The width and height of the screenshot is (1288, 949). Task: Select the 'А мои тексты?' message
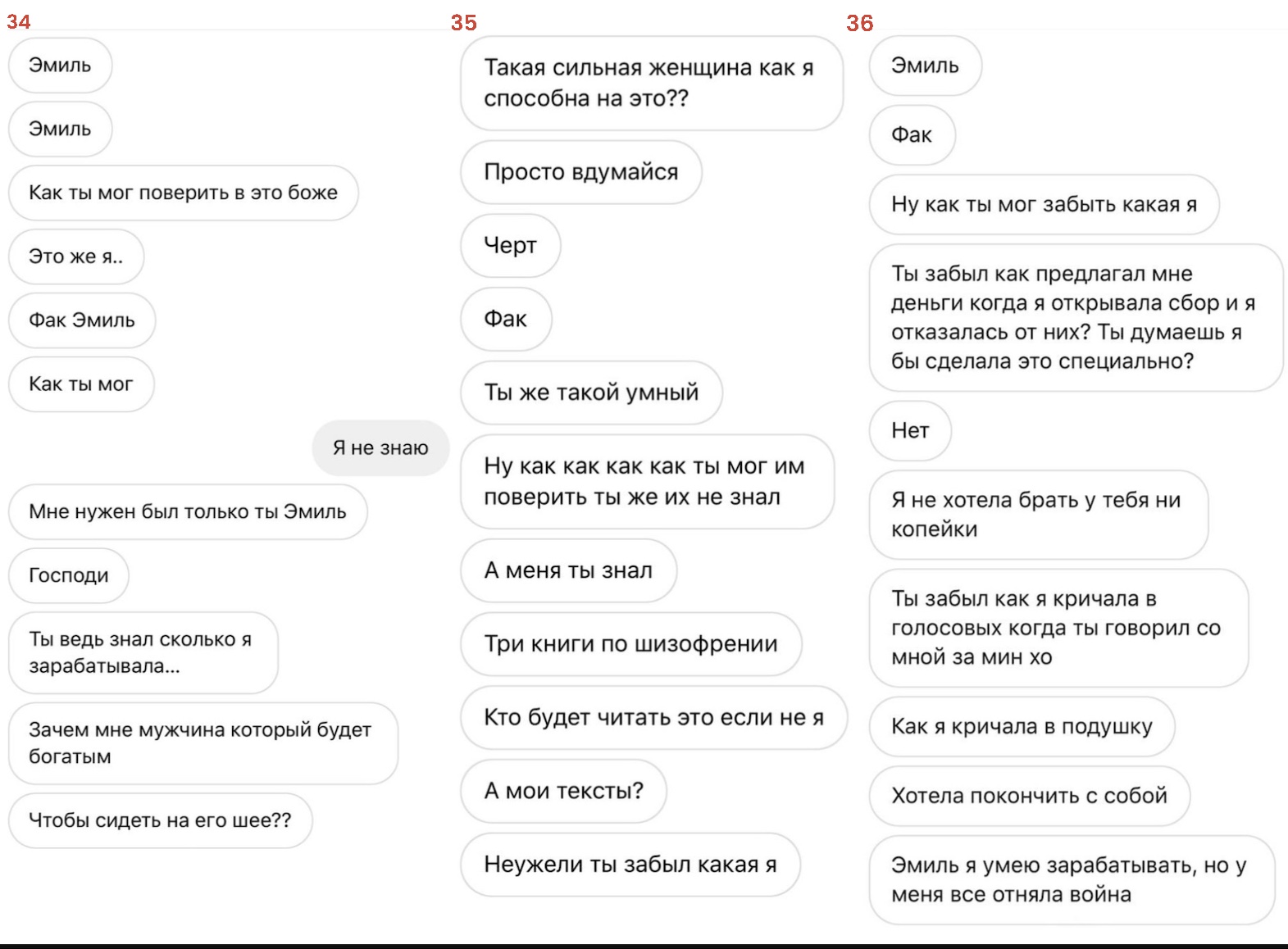click(x=564, y=791)
